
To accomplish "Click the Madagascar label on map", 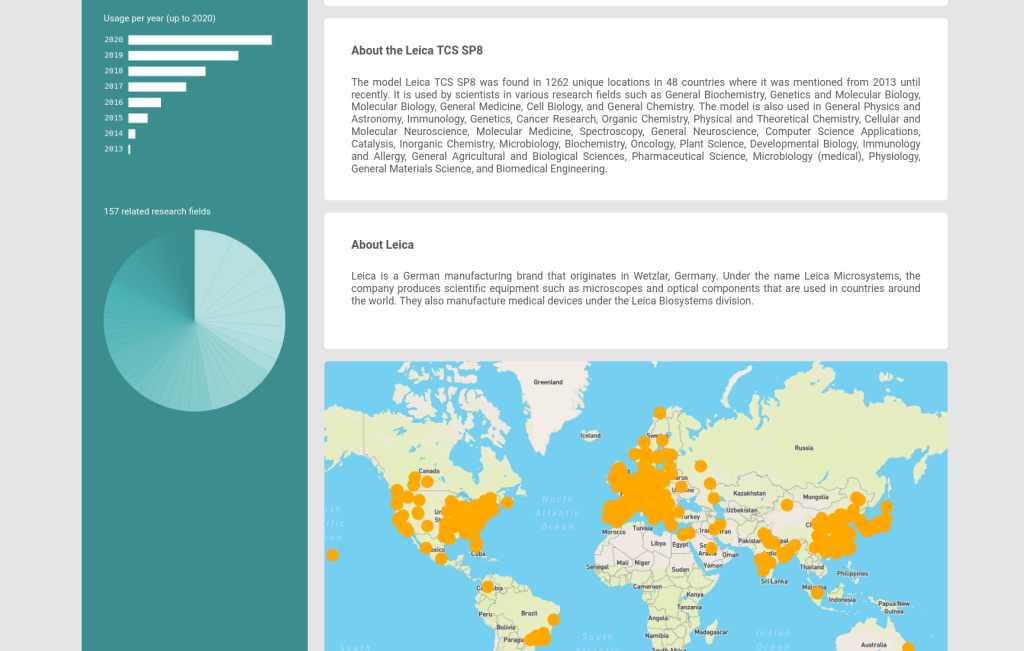I will (x=711, y=632).
